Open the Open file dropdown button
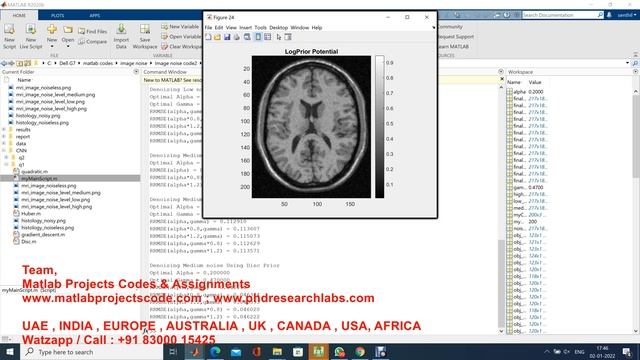The image size is (640, 360). (x=68, y=36)
